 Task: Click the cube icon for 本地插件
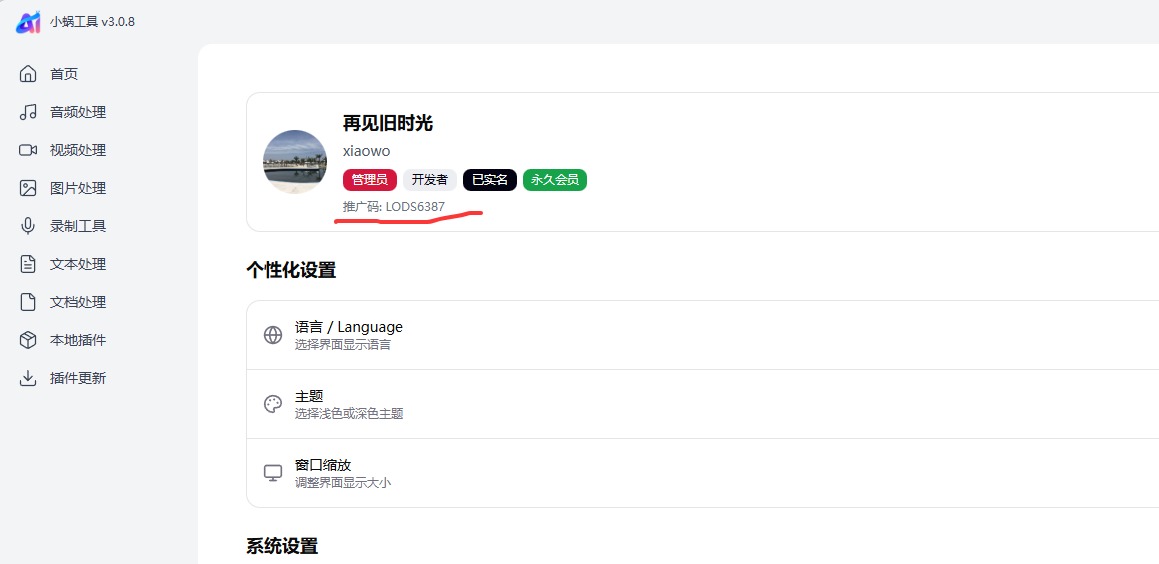point(28,340)
